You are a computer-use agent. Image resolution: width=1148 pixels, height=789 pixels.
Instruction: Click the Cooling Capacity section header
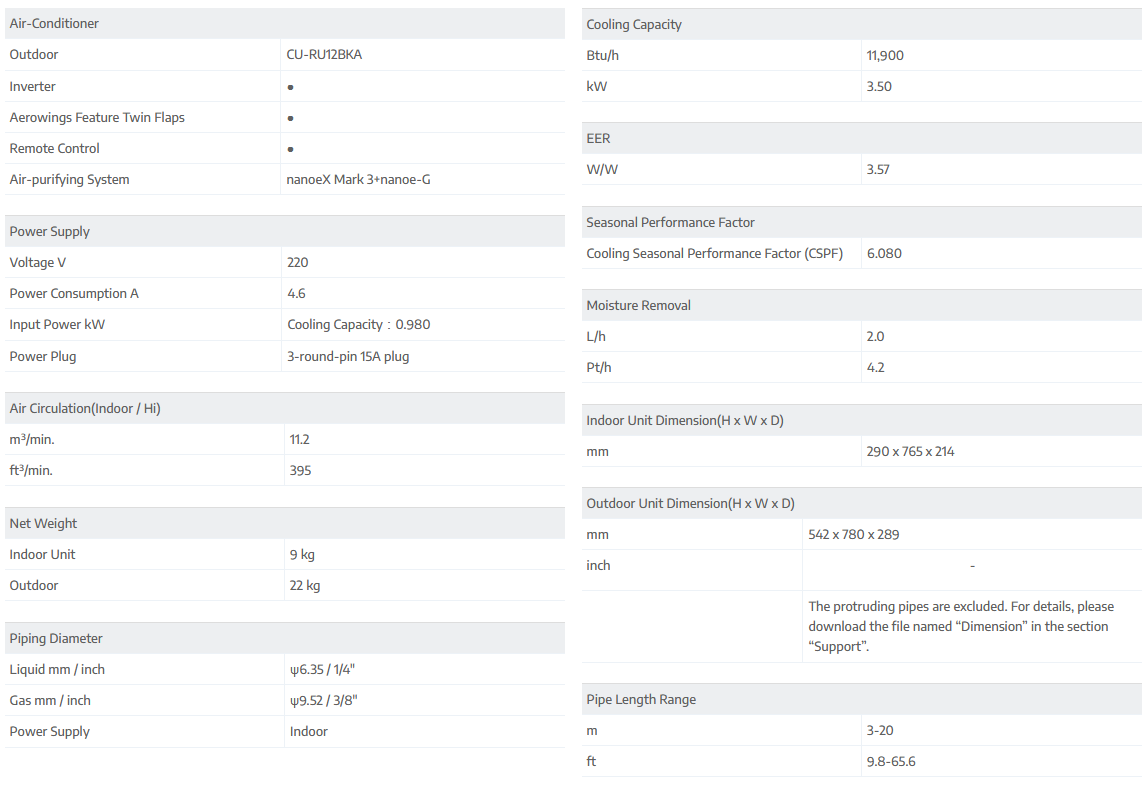pos(634,24)
